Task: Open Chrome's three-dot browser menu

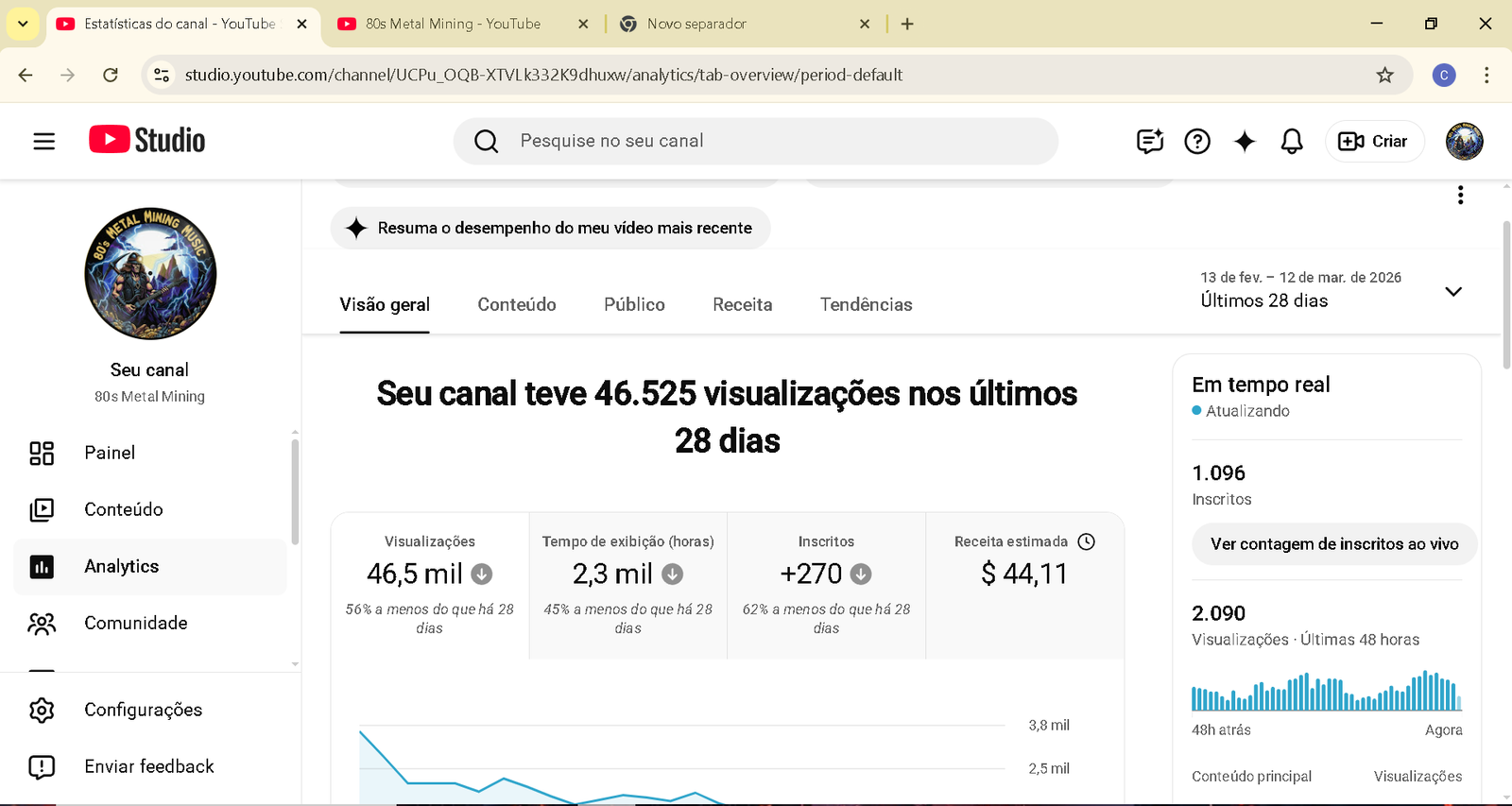Action: 1486,76
